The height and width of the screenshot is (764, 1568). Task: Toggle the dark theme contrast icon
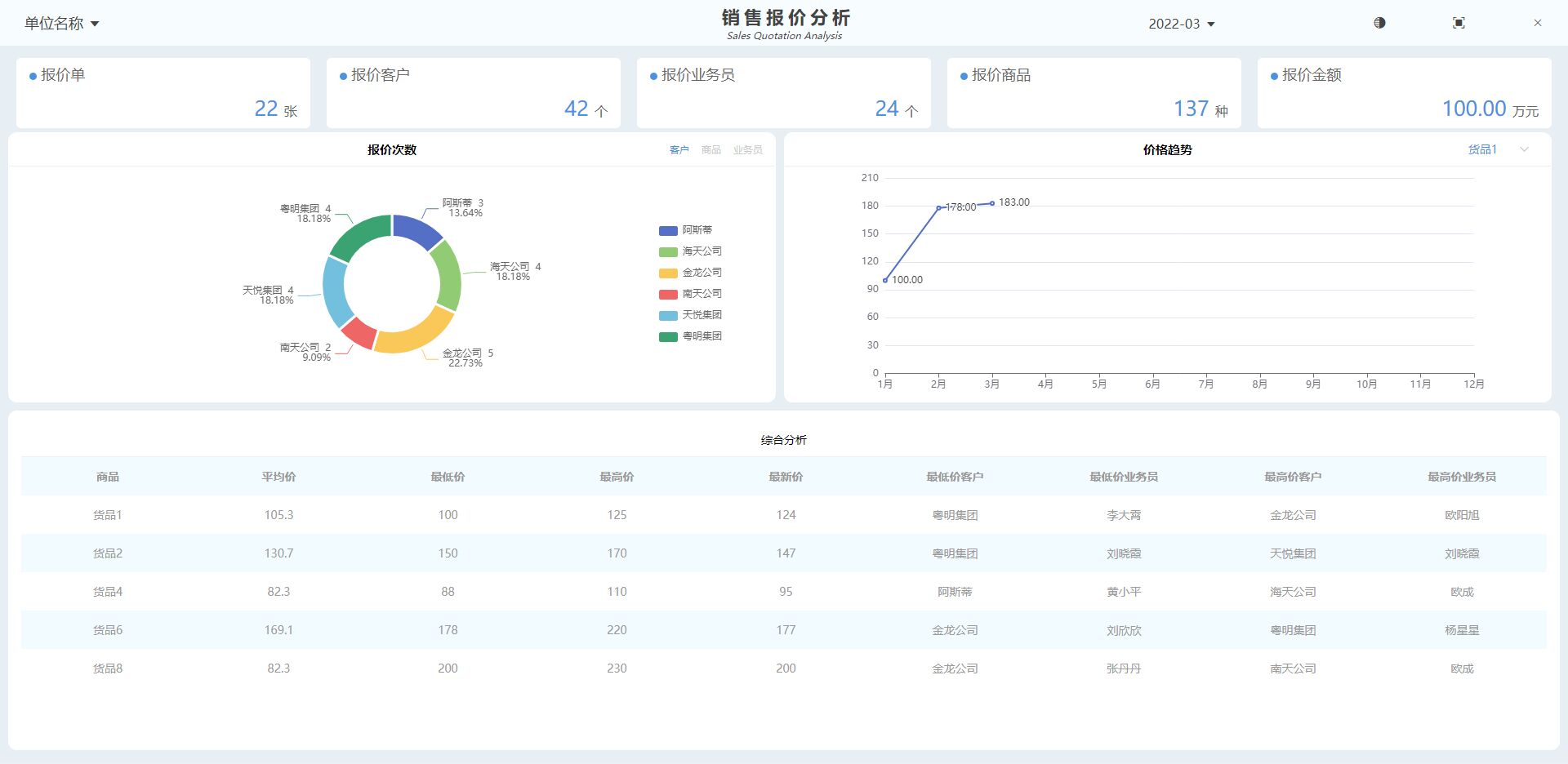click(x=1379, y=23)
